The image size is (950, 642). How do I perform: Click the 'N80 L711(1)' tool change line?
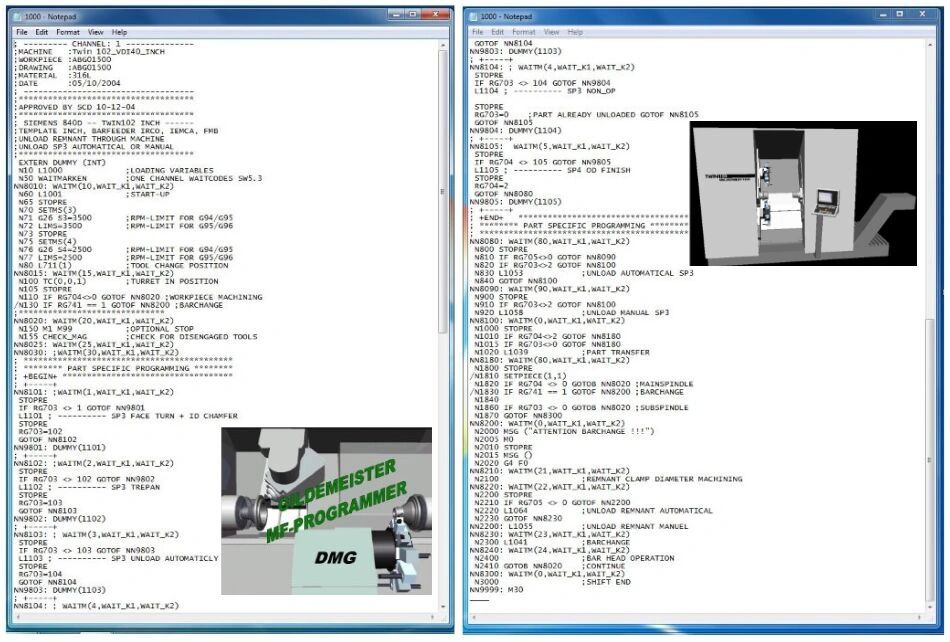(x=123, y=265)
